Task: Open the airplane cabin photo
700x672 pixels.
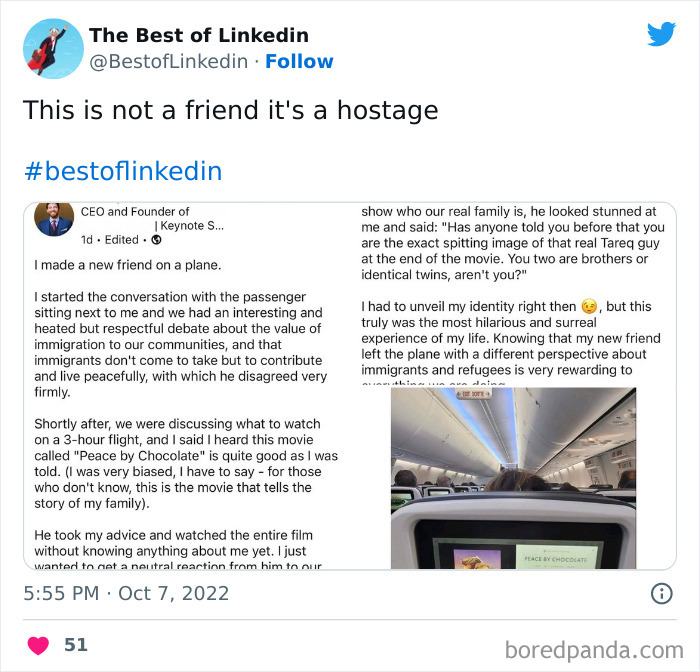Action: (x=513, y=478)
